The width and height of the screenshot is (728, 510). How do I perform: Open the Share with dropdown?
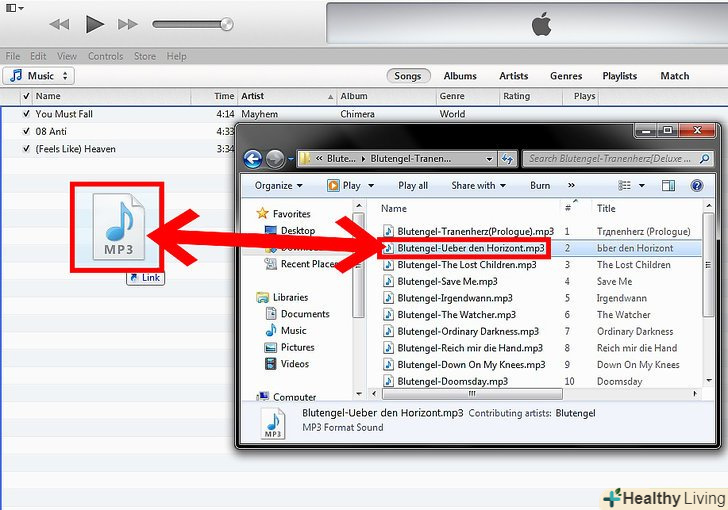click(479, 186)
